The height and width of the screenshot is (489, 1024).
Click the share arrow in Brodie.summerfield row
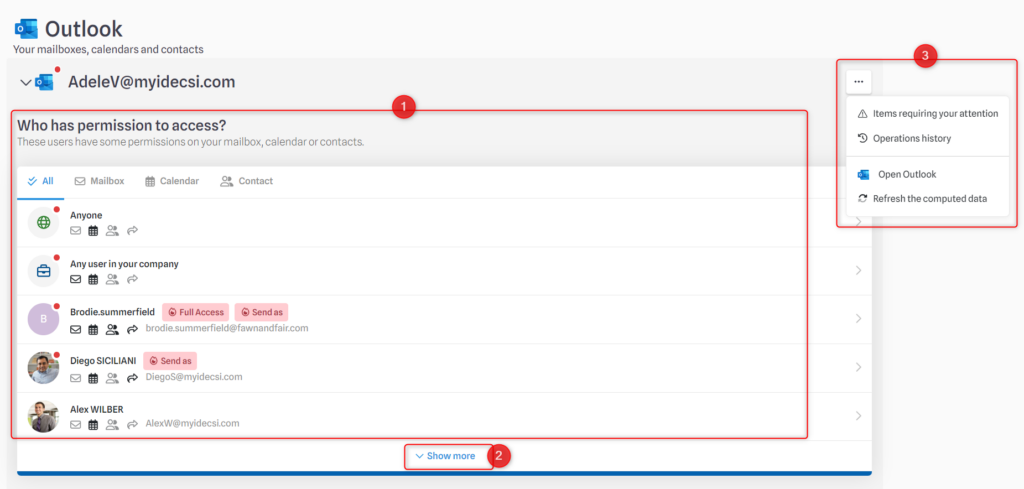132,330
